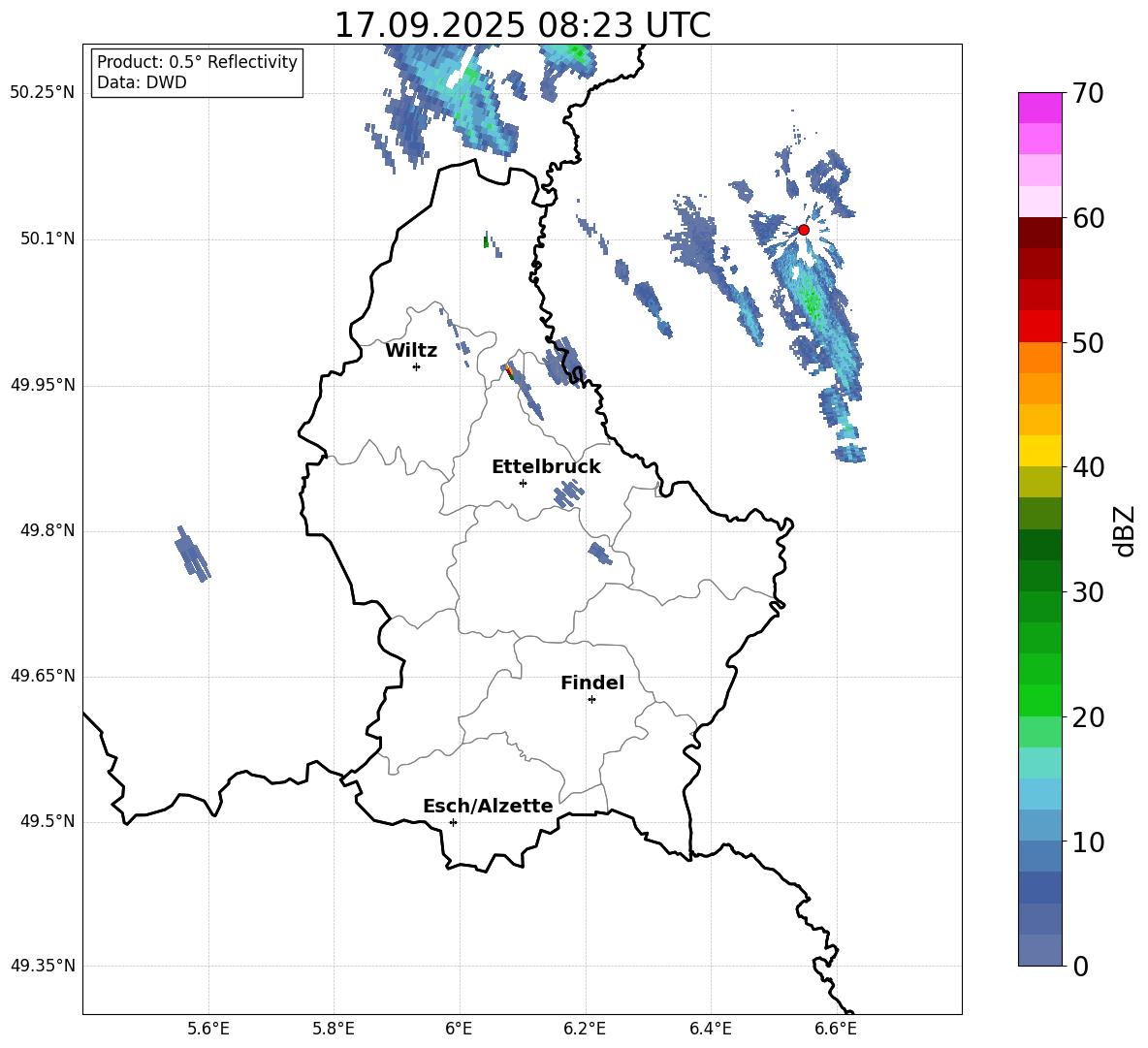The height and width of the screenshot is (1048, 1148).
Task: Click the Data: DWD text
Action: (142, 82)
